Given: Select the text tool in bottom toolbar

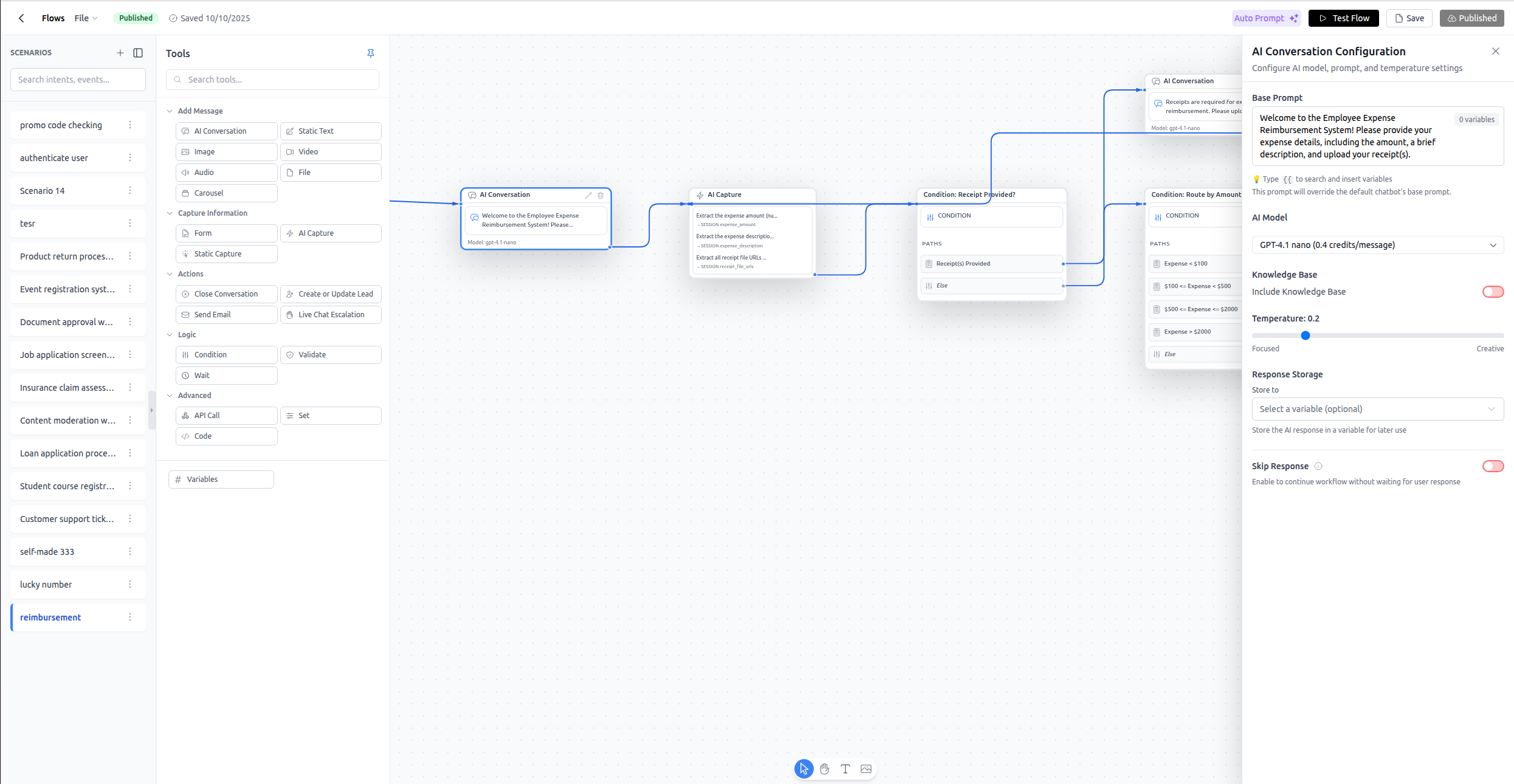Looking at the screenshot, I should point(845,769).
